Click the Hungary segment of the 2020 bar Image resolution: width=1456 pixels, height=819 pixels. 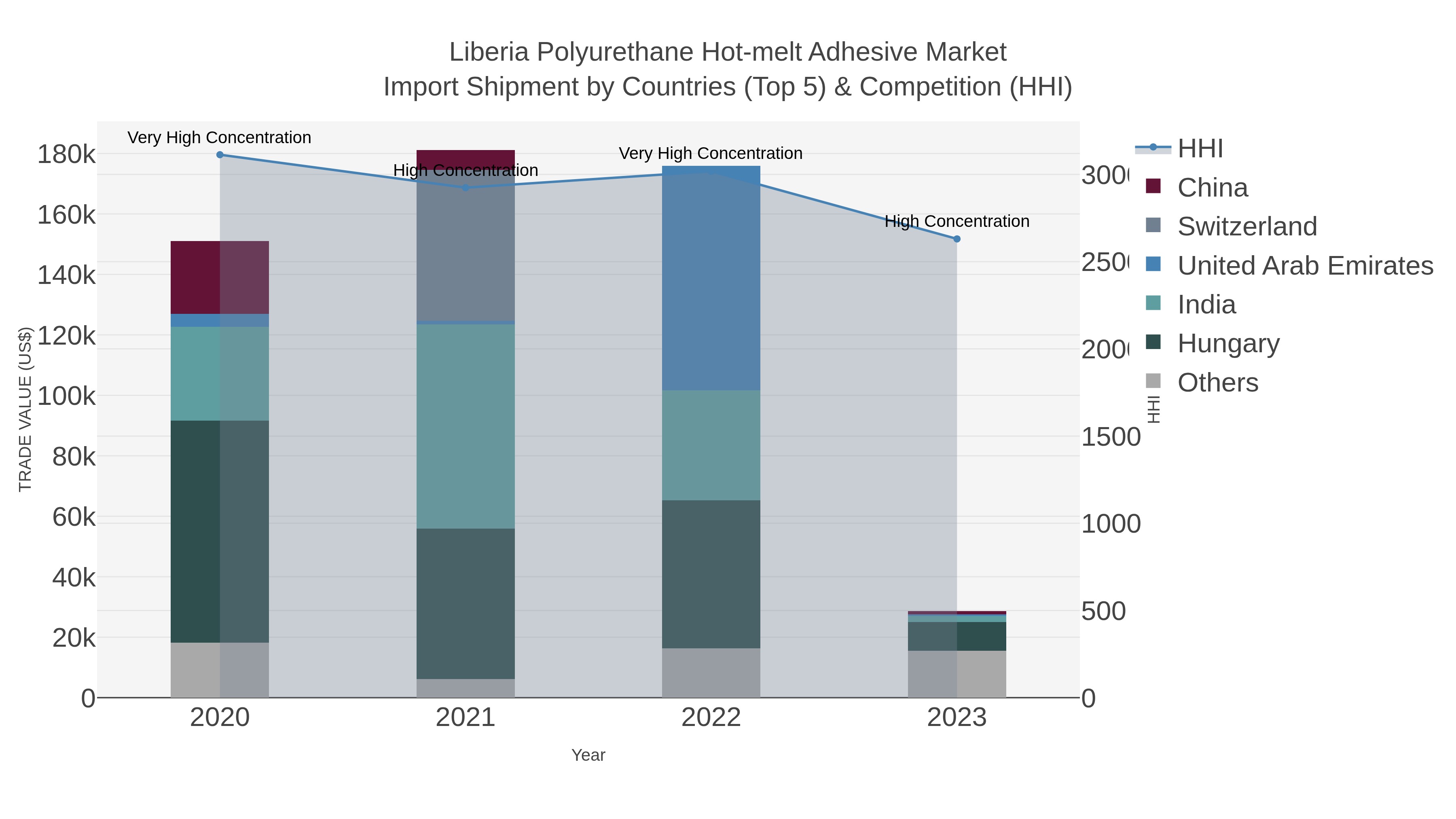220,531
